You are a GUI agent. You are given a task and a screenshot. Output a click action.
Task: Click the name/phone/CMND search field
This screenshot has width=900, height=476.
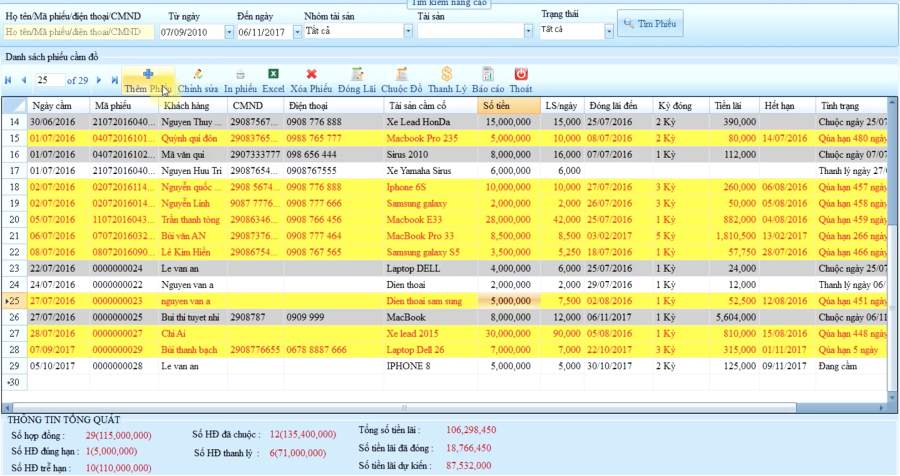(79, 32)
